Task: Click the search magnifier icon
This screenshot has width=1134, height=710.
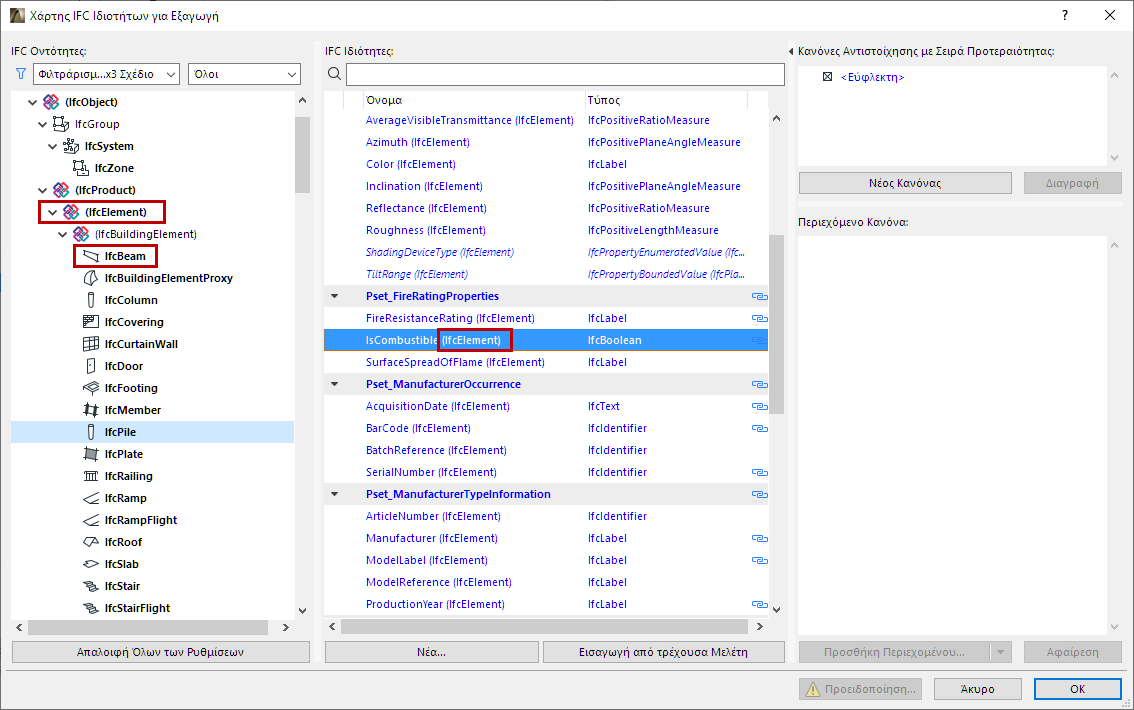Action: point(334,74)
